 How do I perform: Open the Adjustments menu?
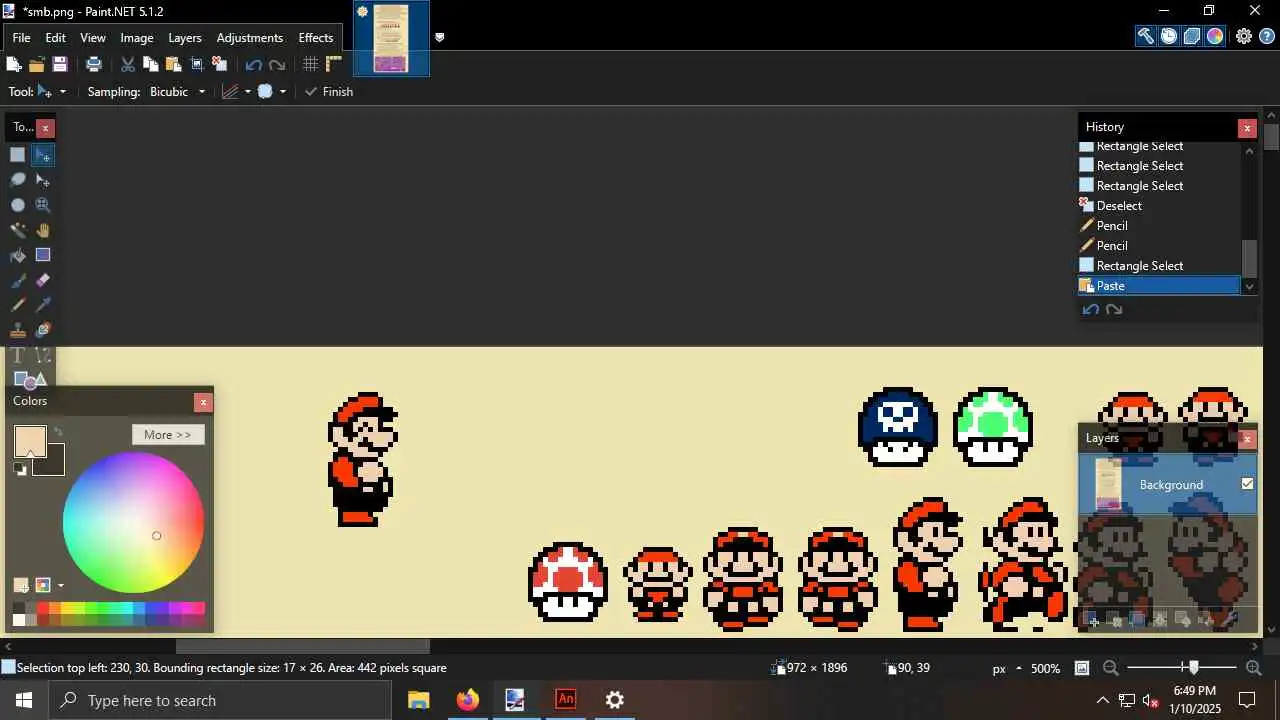click(250, 38)
